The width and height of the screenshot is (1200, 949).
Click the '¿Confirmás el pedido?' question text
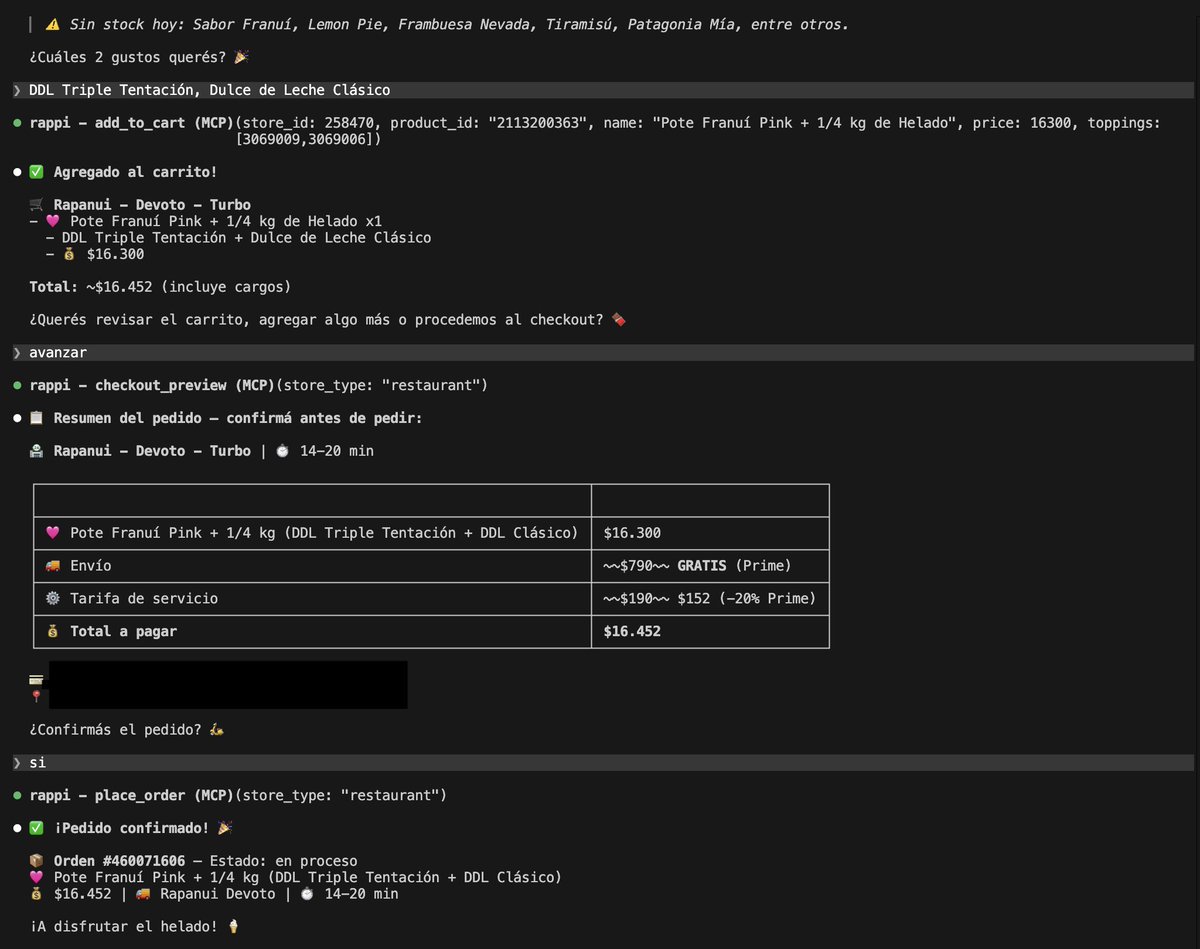tap(116, 730)
